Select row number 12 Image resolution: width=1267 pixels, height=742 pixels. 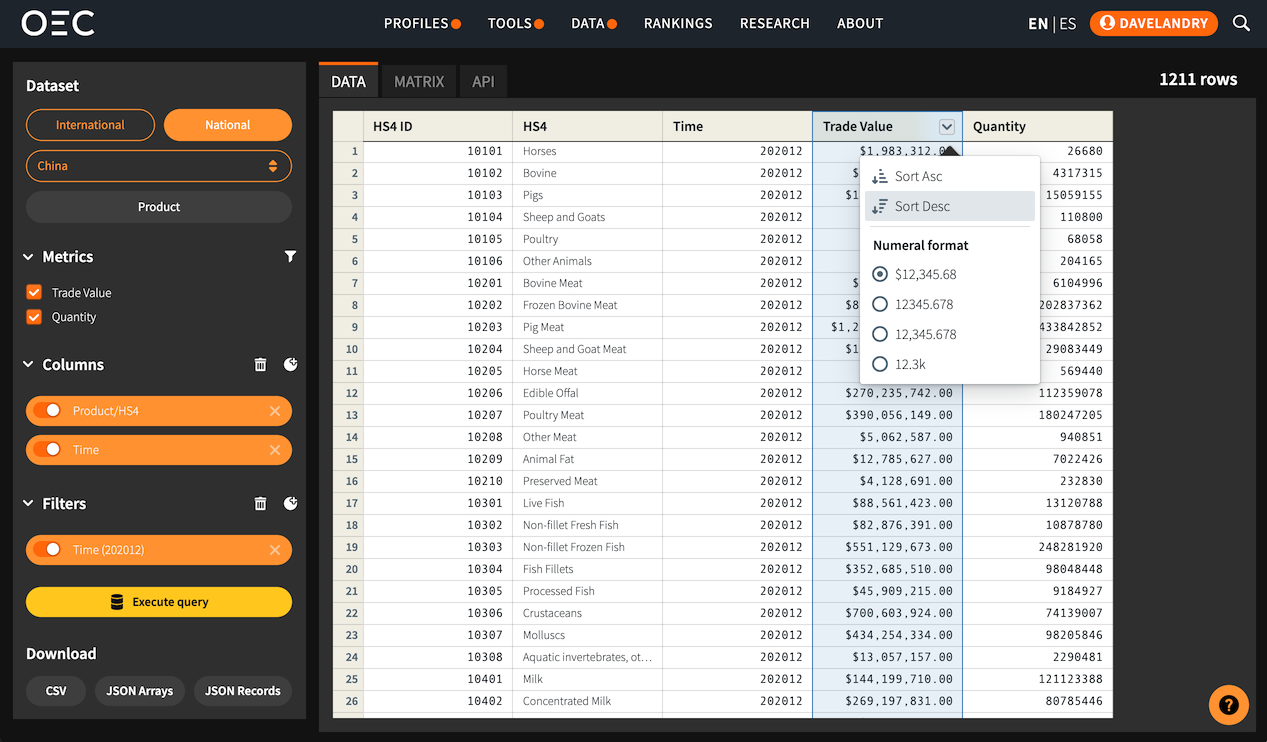(x=348, y=393)
